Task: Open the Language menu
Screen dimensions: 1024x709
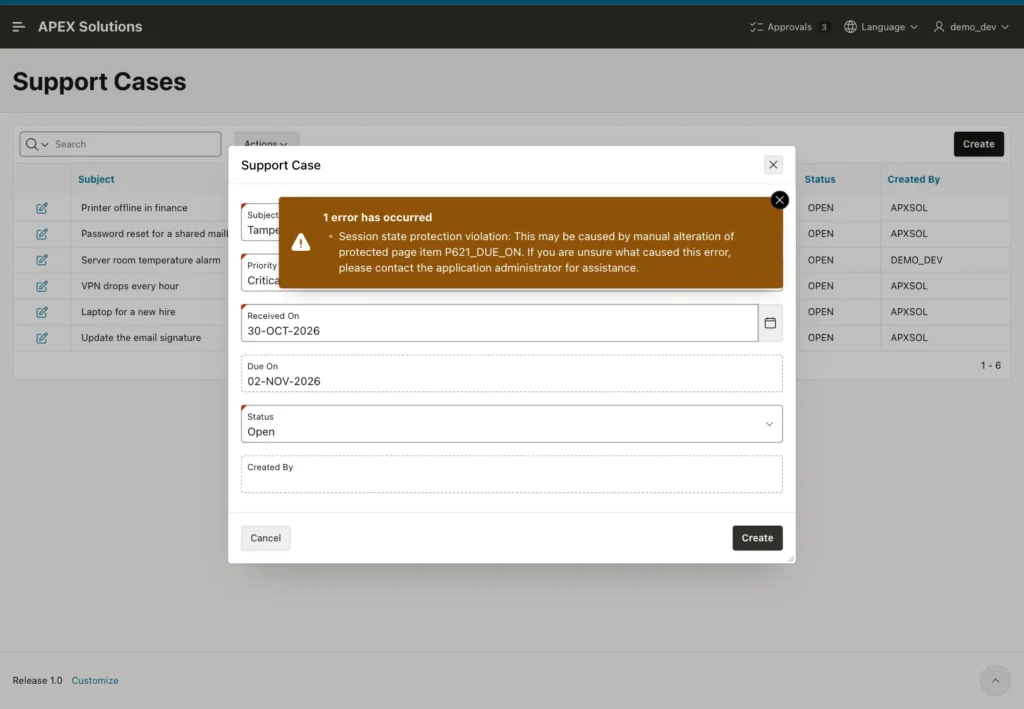Action: [881, 27]
